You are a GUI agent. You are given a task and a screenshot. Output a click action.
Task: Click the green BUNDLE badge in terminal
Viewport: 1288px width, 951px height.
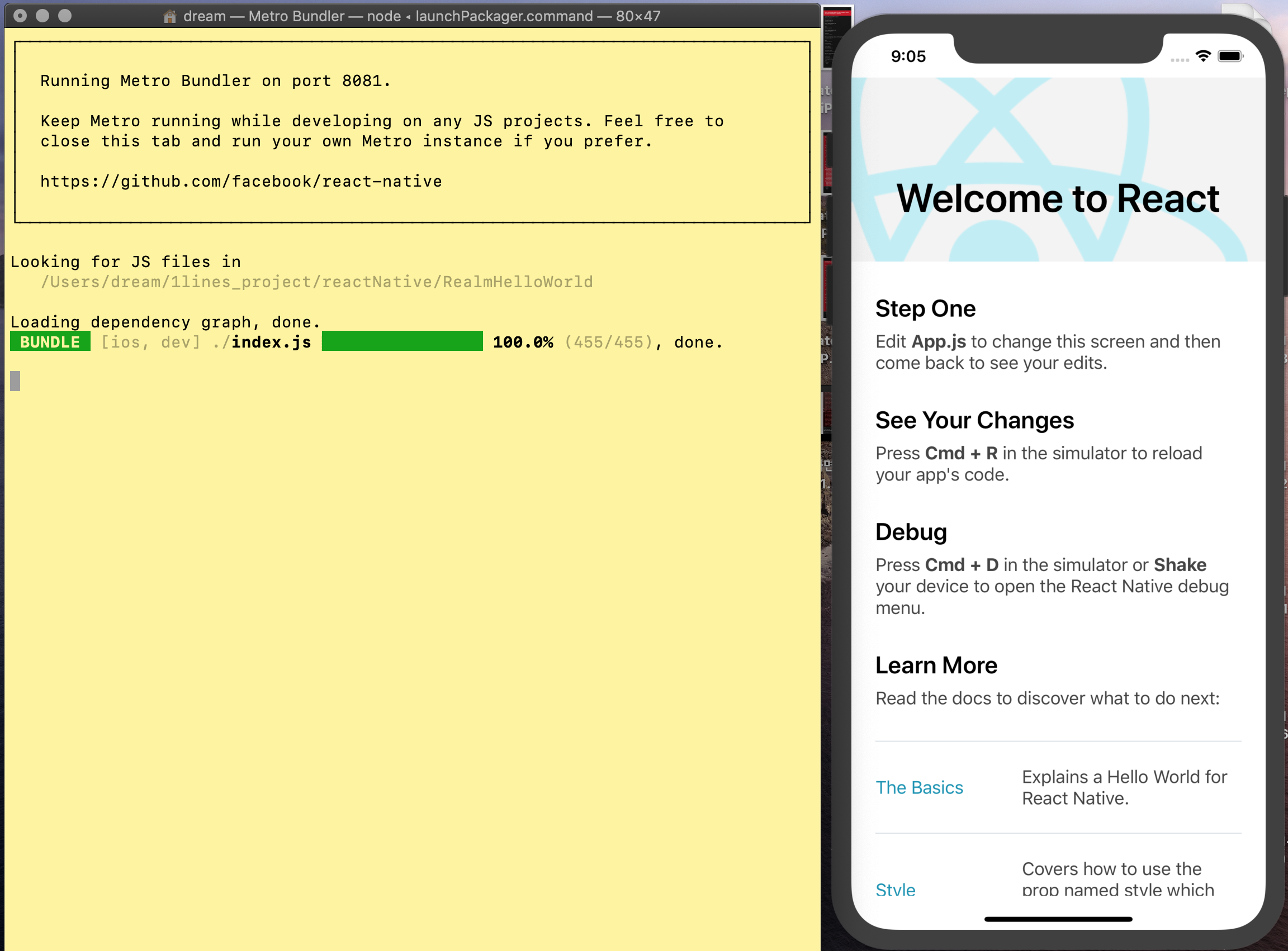click(x=50, y=342)
